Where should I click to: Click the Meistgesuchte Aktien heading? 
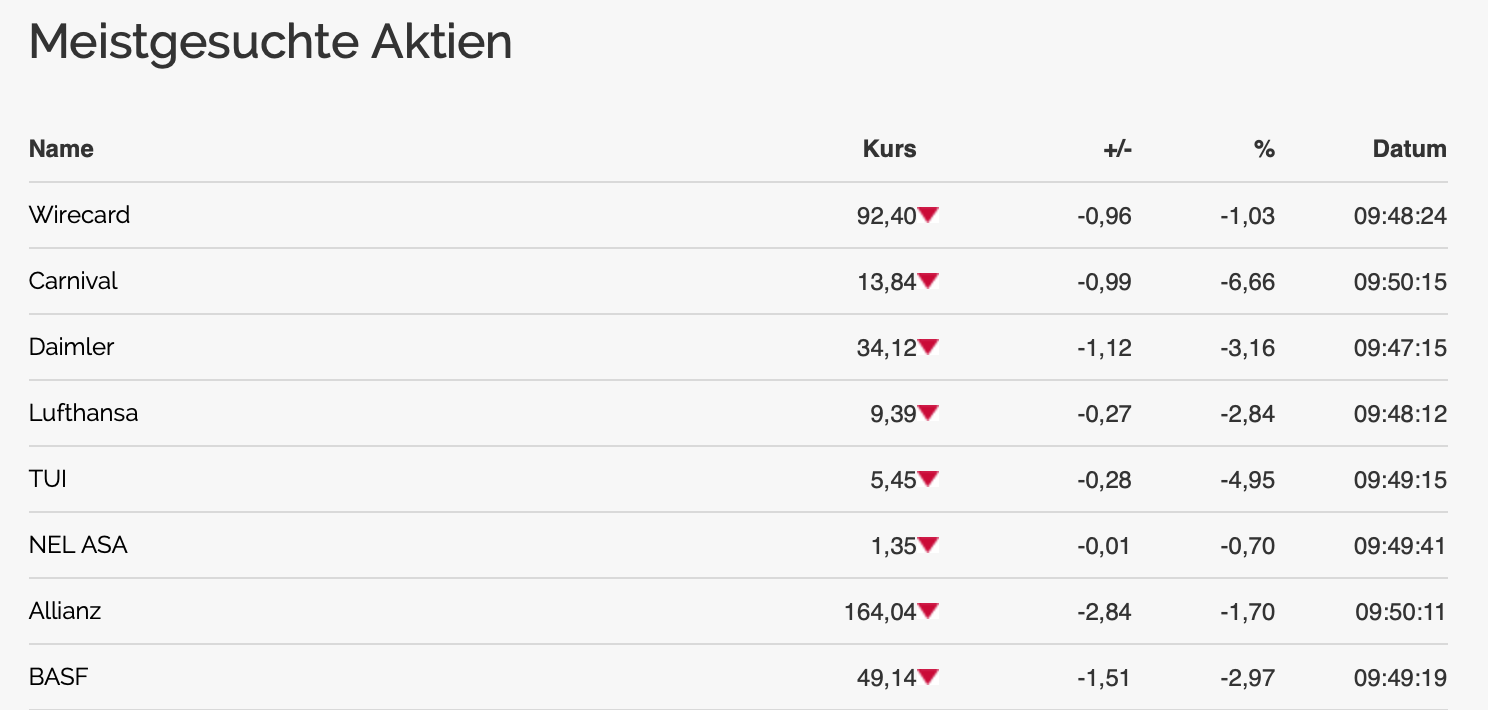[270, 42]
